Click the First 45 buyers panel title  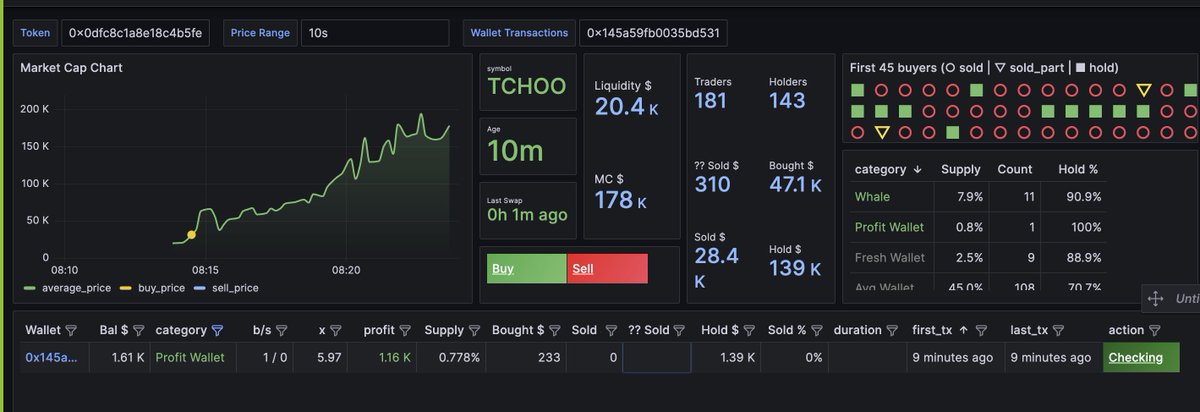(x=984, y=68)
